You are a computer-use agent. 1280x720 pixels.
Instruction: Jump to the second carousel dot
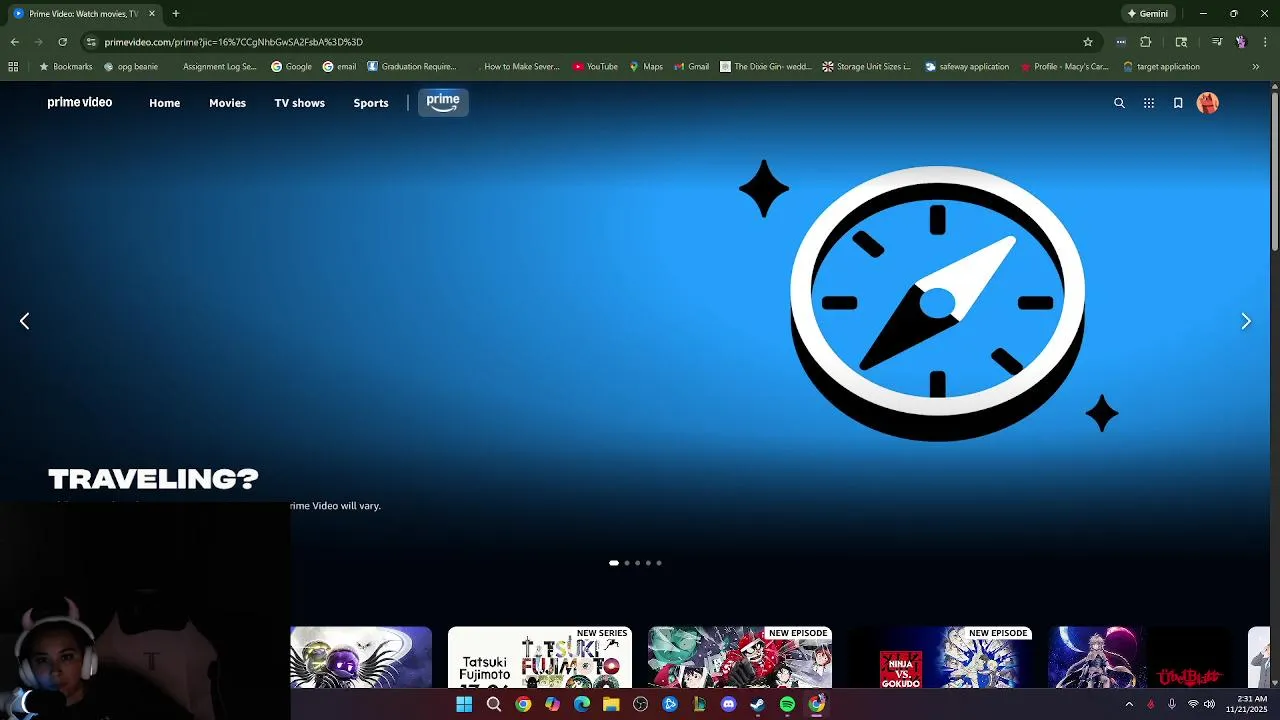[x=627, y=563]
